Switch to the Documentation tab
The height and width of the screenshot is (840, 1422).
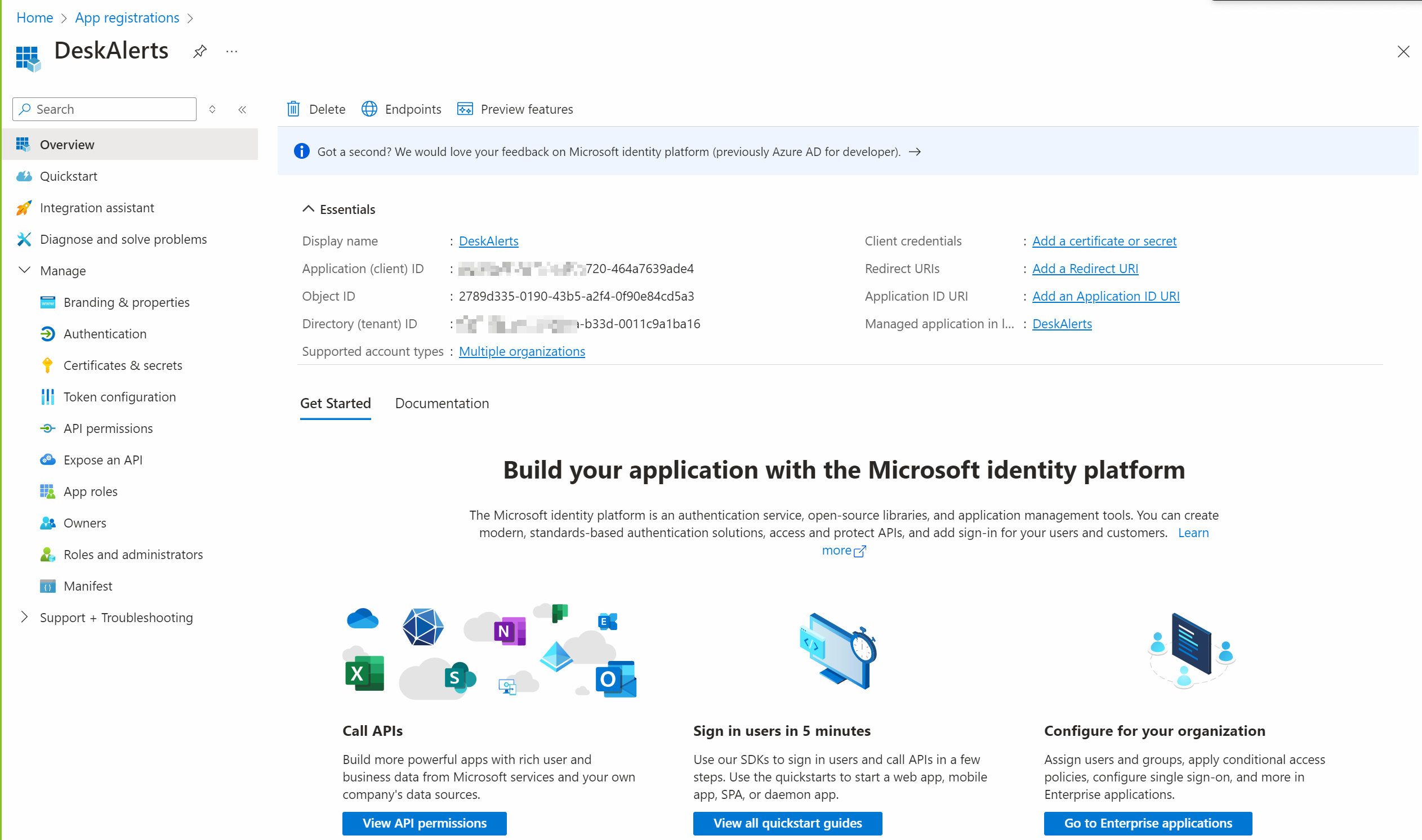pos(442,403)
